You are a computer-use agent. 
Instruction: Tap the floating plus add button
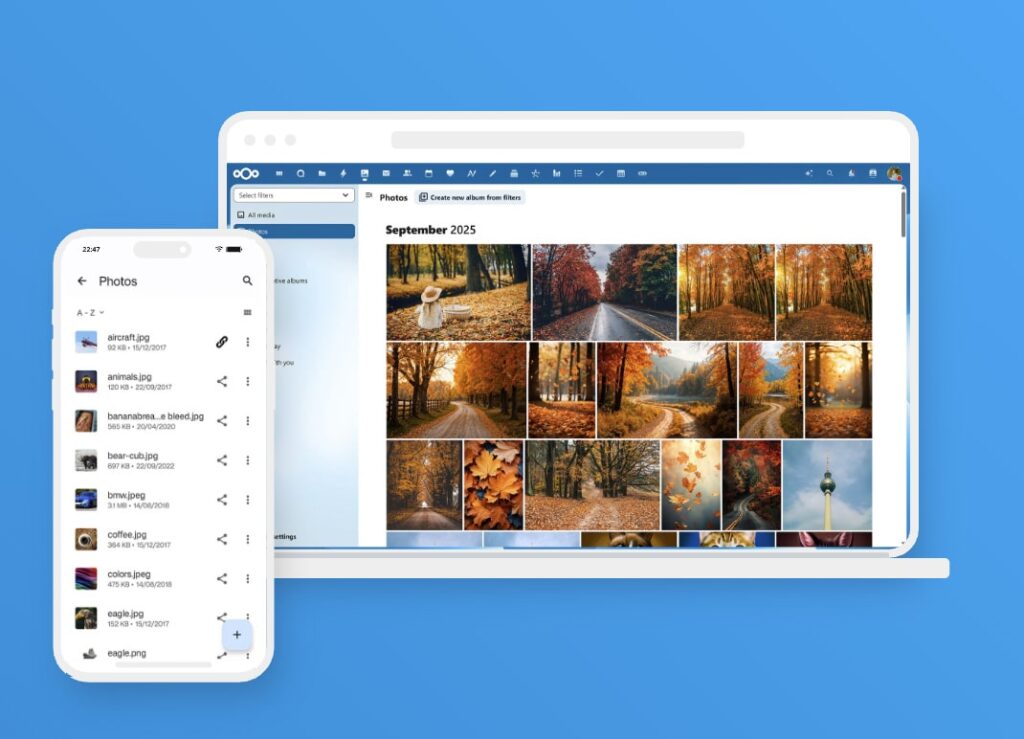coord(237,635)
